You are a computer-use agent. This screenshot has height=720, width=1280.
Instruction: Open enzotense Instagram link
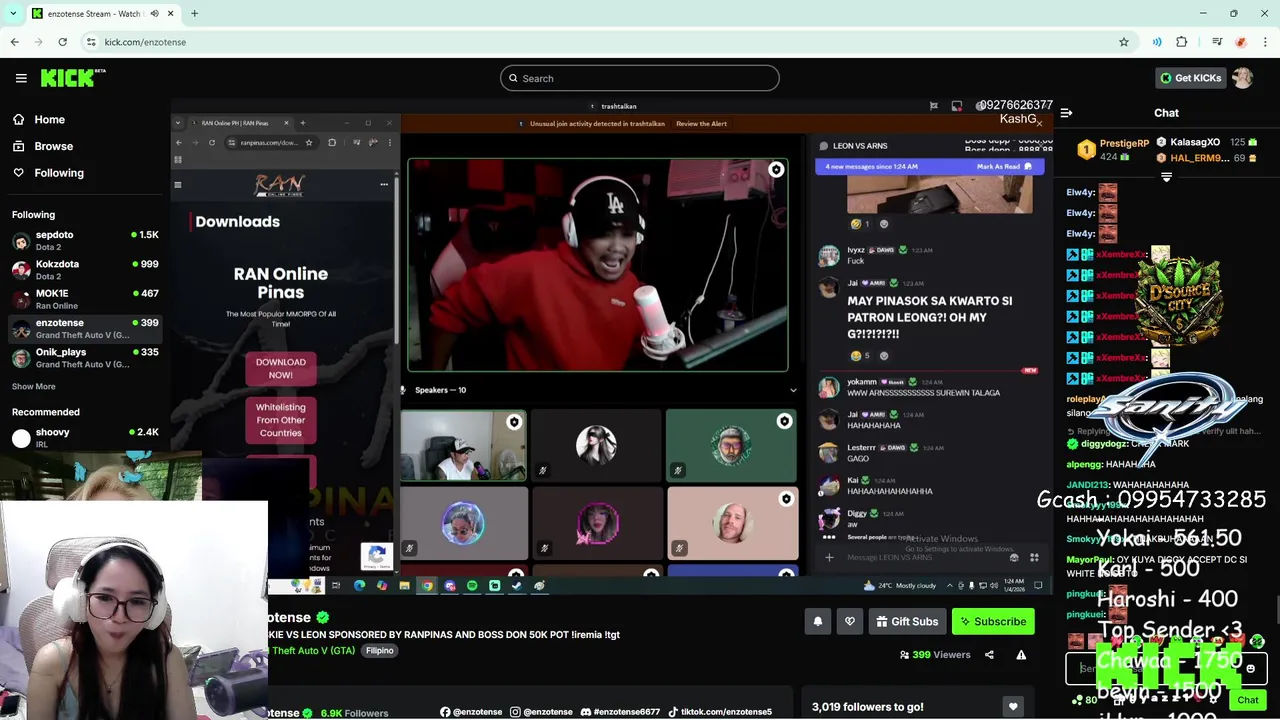pyautogui.click(x=541, y=712)
